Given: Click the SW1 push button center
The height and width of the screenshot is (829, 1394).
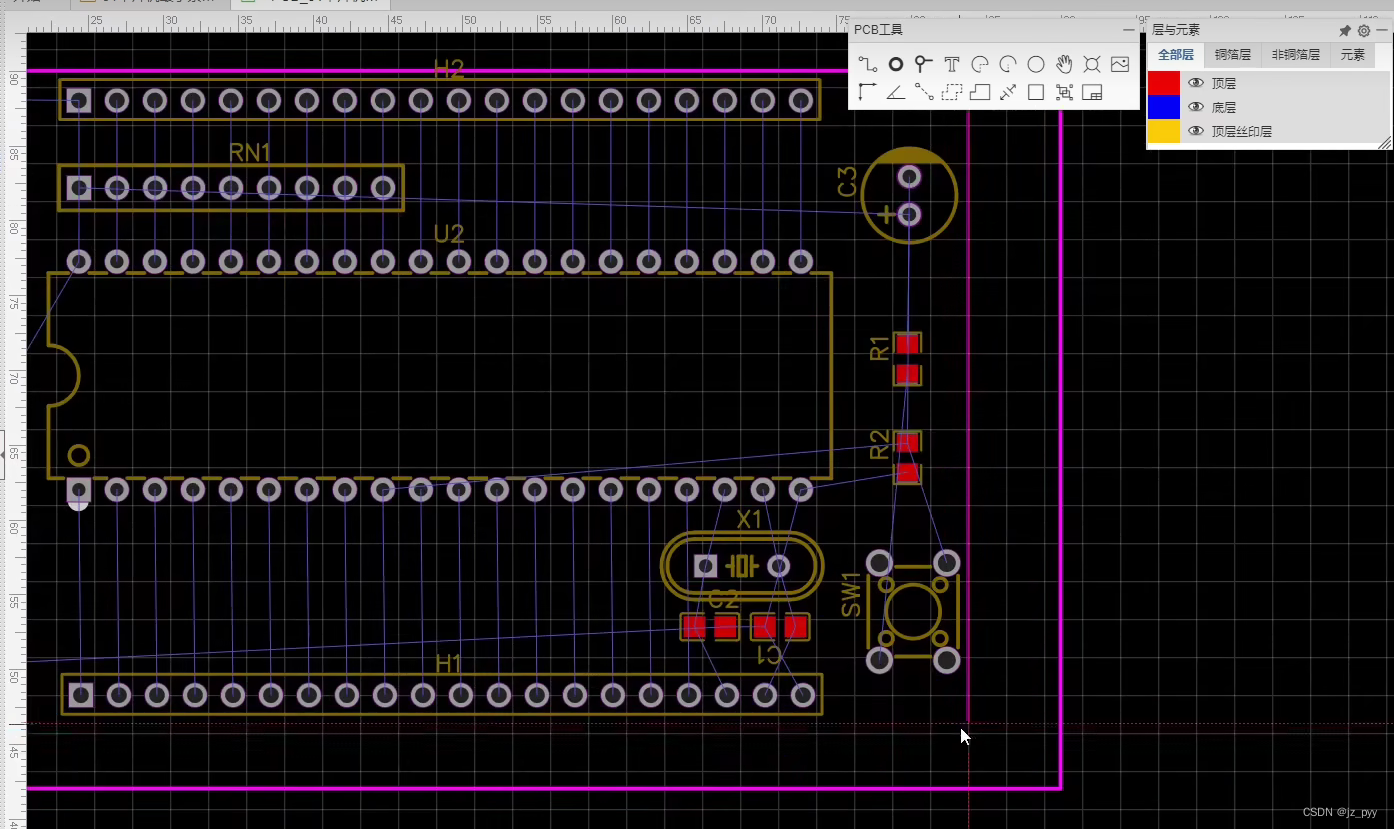Looking at the screenshot, I should [x=912, y=611].
